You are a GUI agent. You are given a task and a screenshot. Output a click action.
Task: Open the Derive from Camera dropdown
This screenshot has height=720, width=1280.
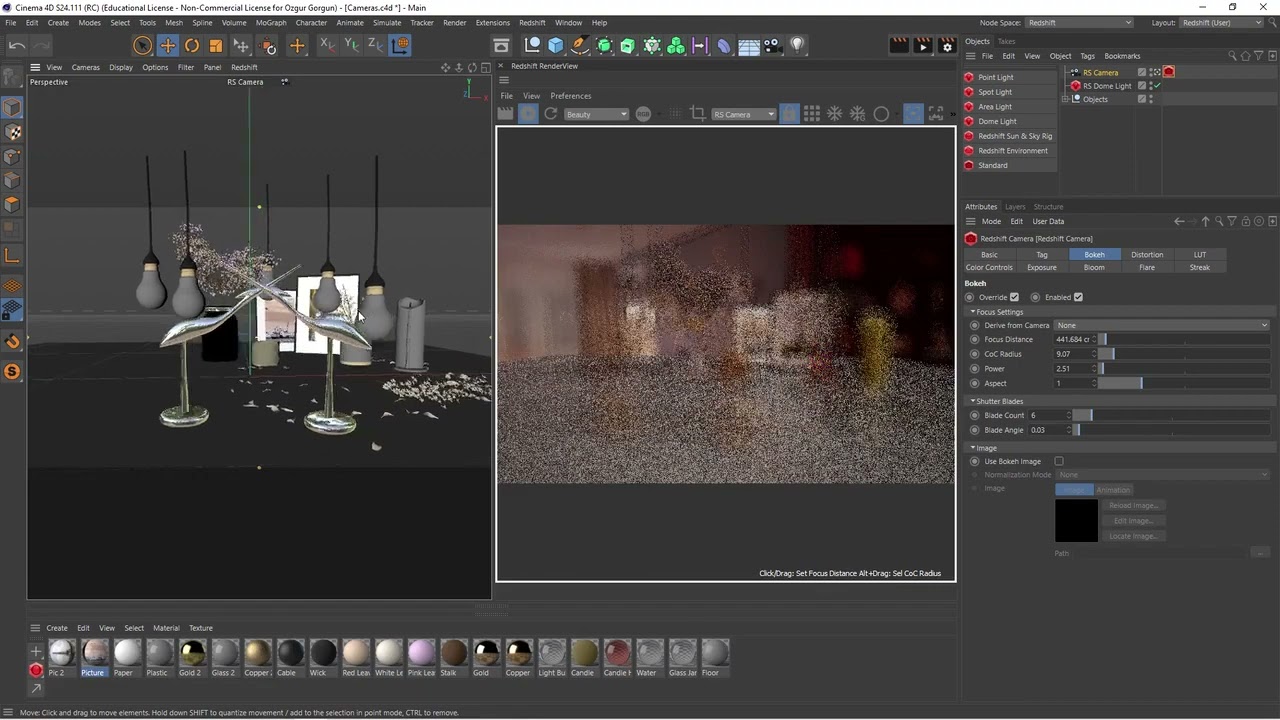1162,325
